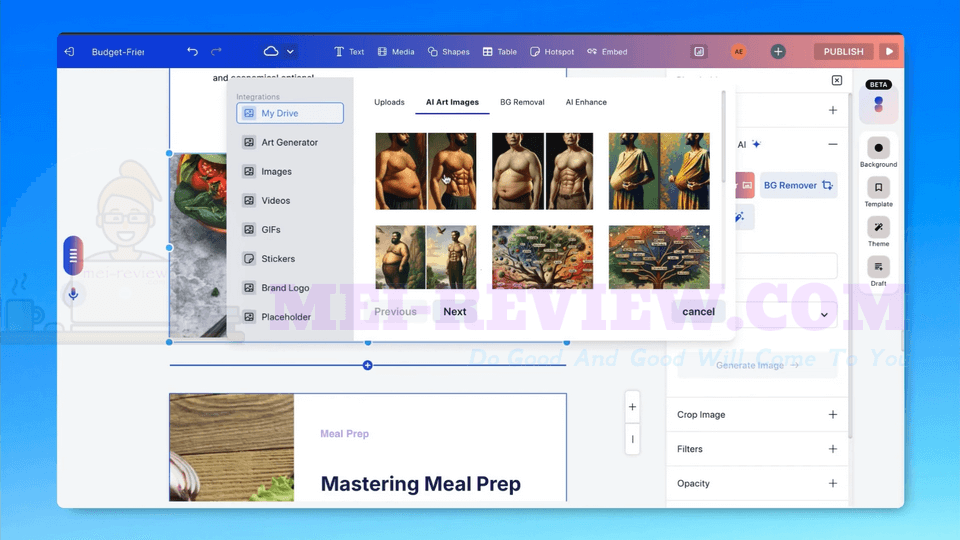Image resolution: width=960 pixels, height=540 pixels.
Task: Select the colorful tree art image, middle column
Action: pos(542,257)
